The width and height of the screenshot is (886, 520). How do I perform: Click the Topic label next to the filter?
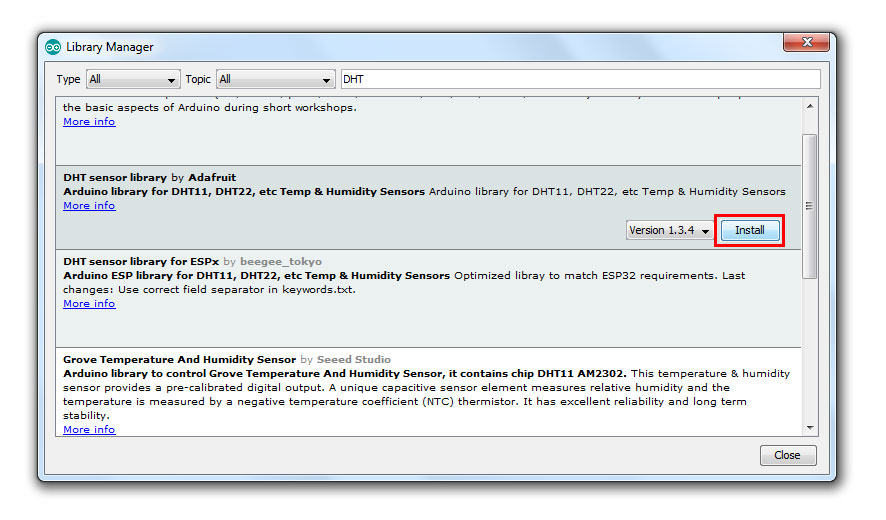[198, 79]
